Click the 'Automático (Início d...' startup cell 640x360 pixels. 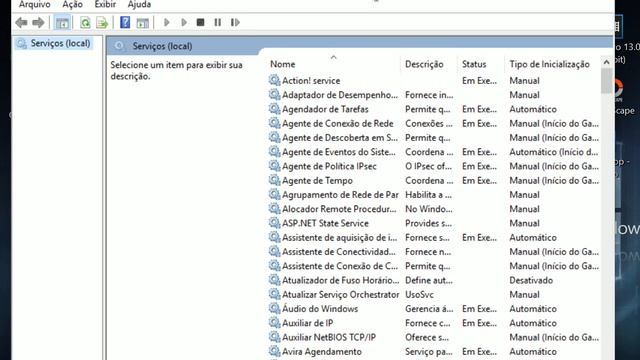tap(553, 152)
